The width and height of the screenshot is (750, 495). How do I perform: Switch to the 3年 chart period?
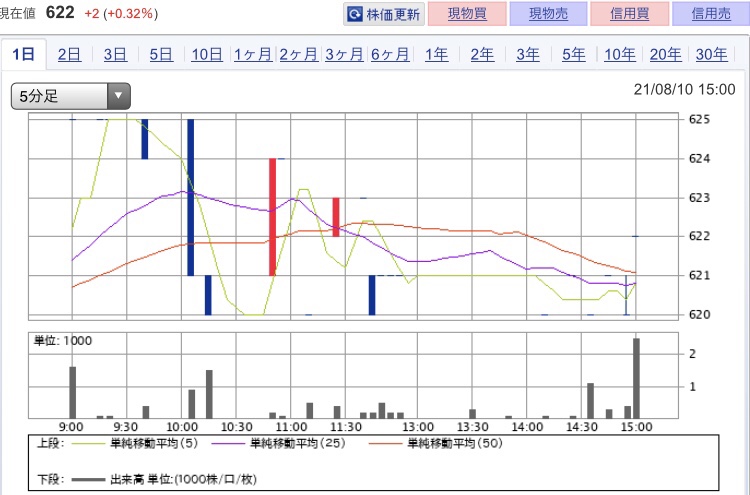tap(528, 55)
